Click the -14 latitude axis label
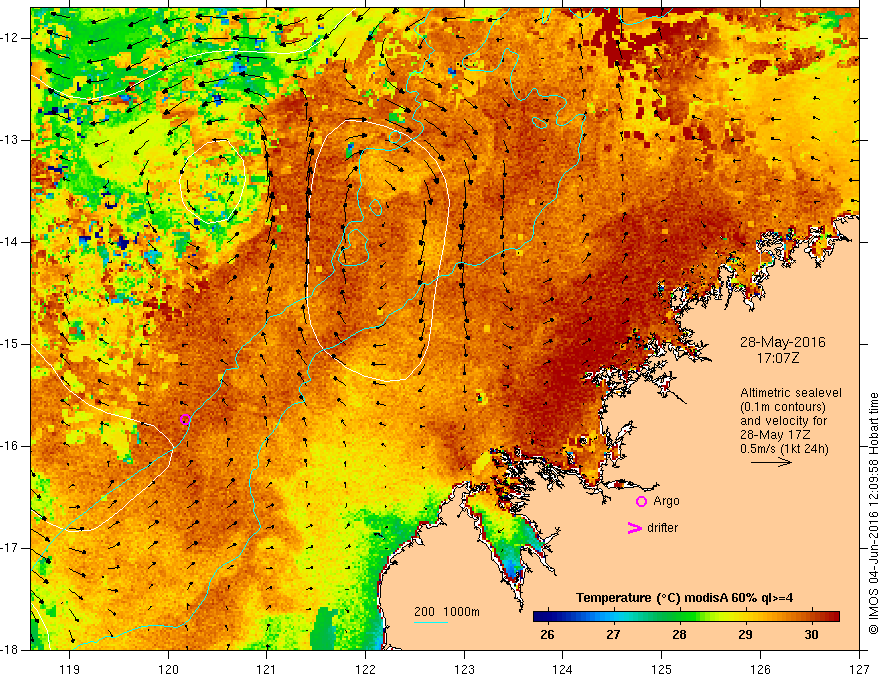 tap(10, 242)
